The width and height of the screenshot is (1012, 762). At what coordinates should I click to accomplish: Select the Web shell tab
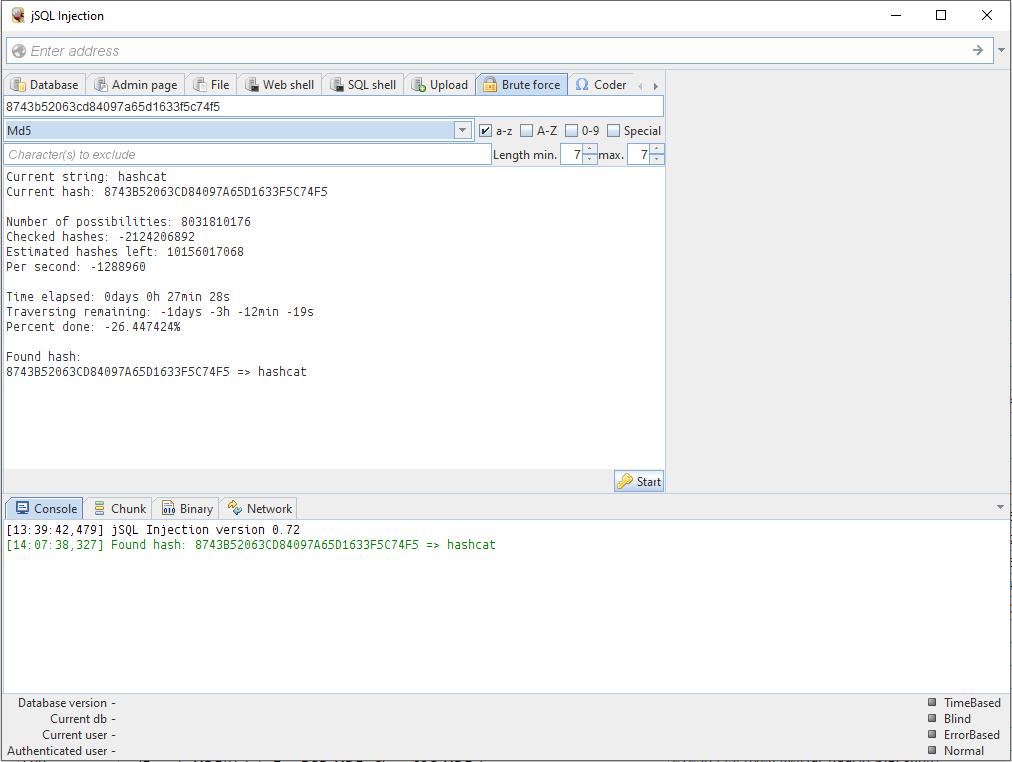(x=279, y=85)
